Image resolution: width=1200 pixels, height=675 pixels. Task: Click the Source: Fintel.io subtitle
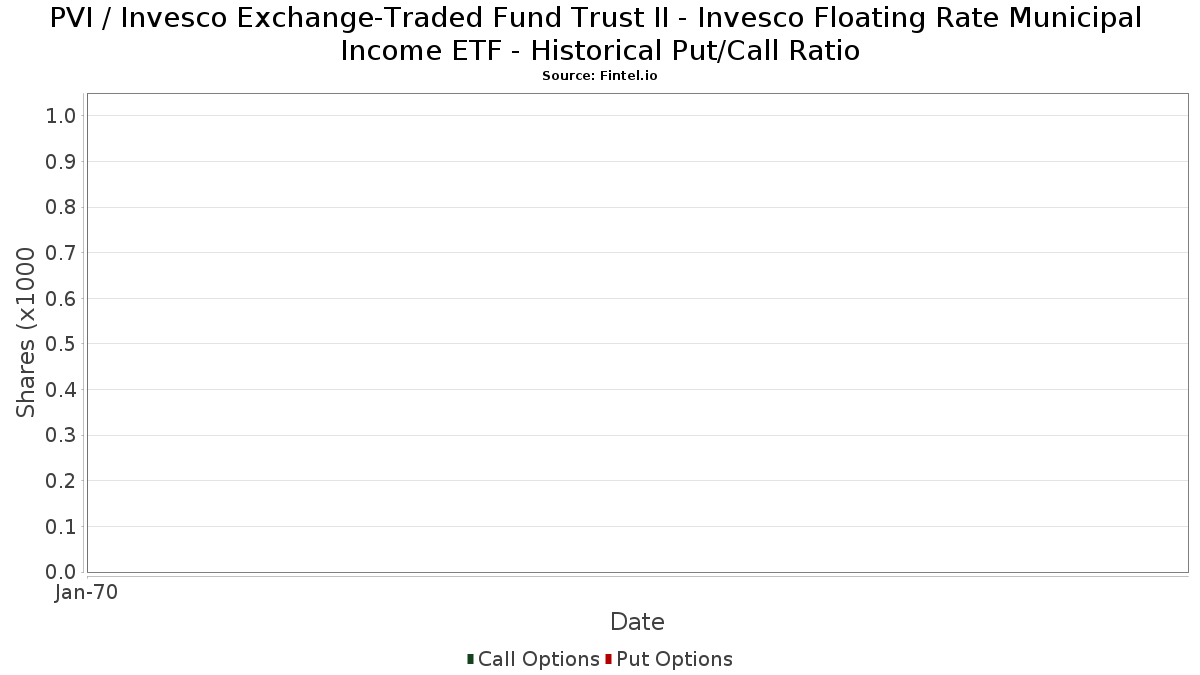click(600, 76)
